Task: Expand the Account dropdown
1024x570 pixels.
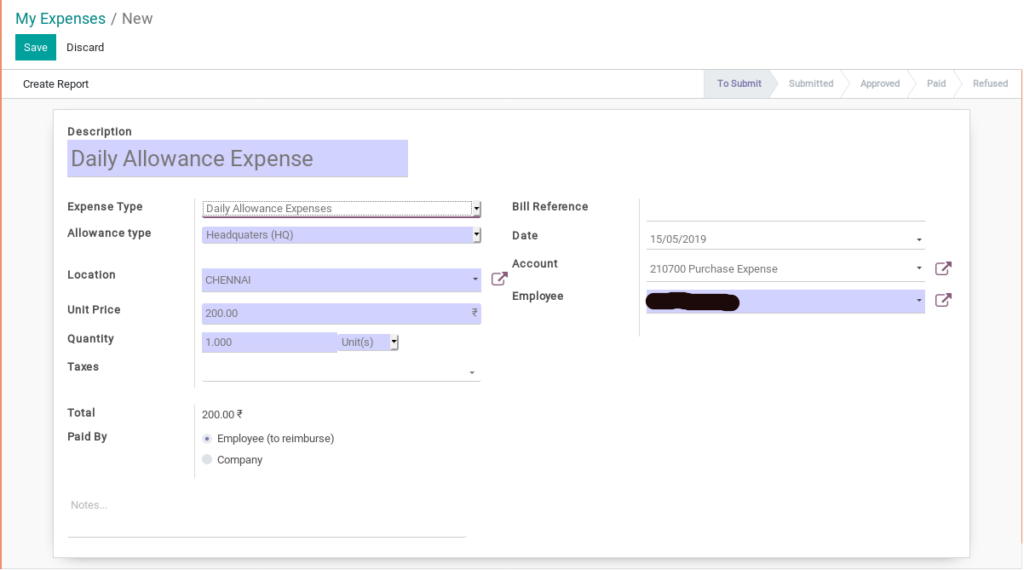Action: (x=919, y=268)
